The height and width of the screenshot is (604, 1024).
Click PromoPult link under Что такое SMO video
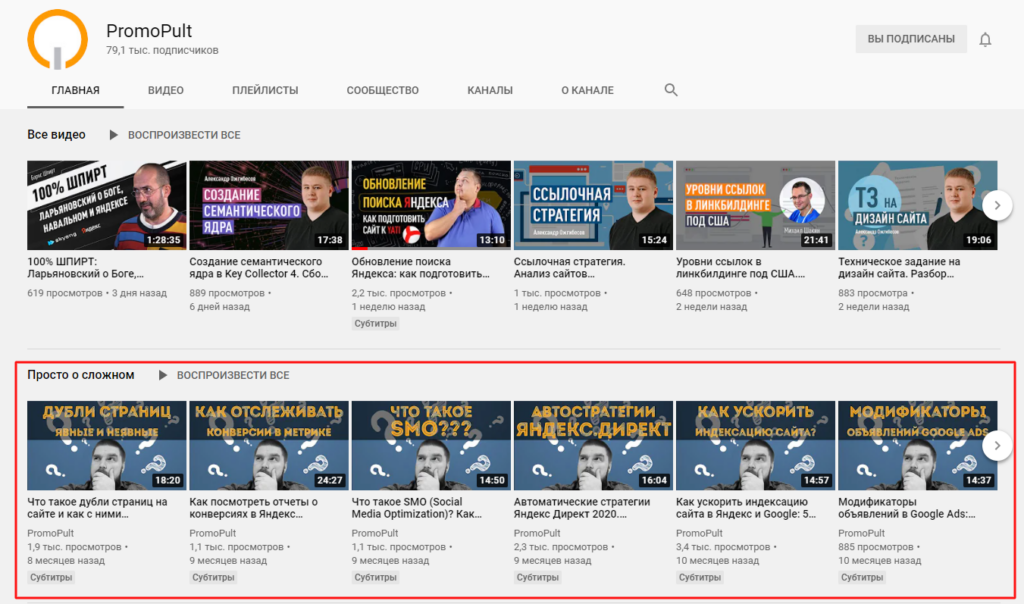pos(375,533)
